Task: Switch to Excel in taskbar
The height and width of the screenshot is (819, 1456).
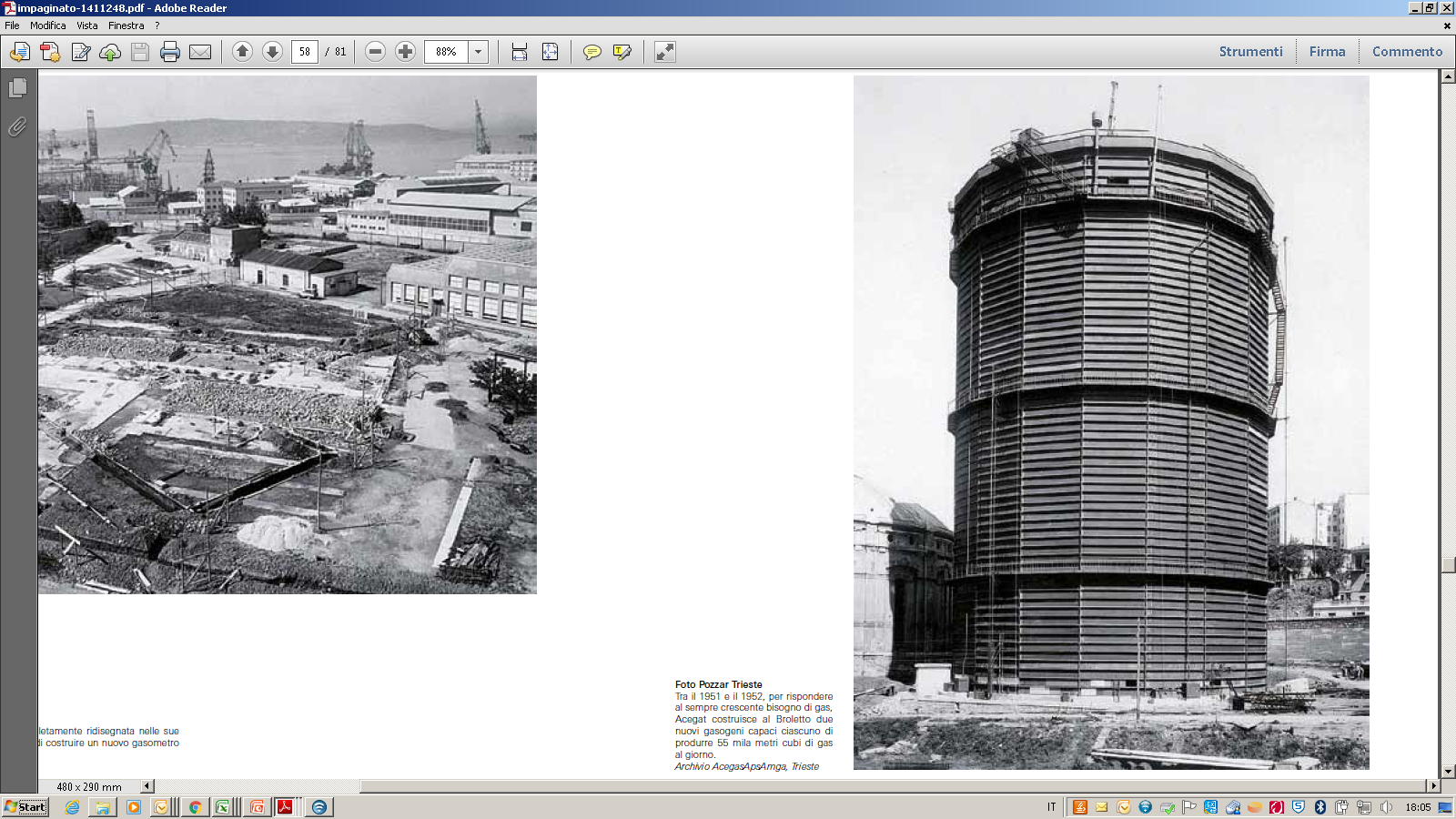Action: coord(223,807)
